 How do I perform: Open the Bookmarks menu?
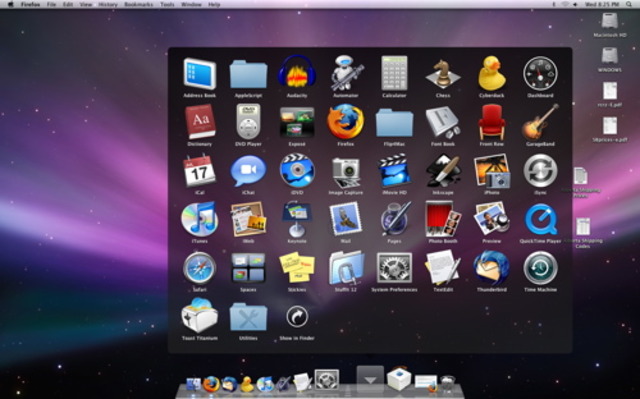coord(139,4)
